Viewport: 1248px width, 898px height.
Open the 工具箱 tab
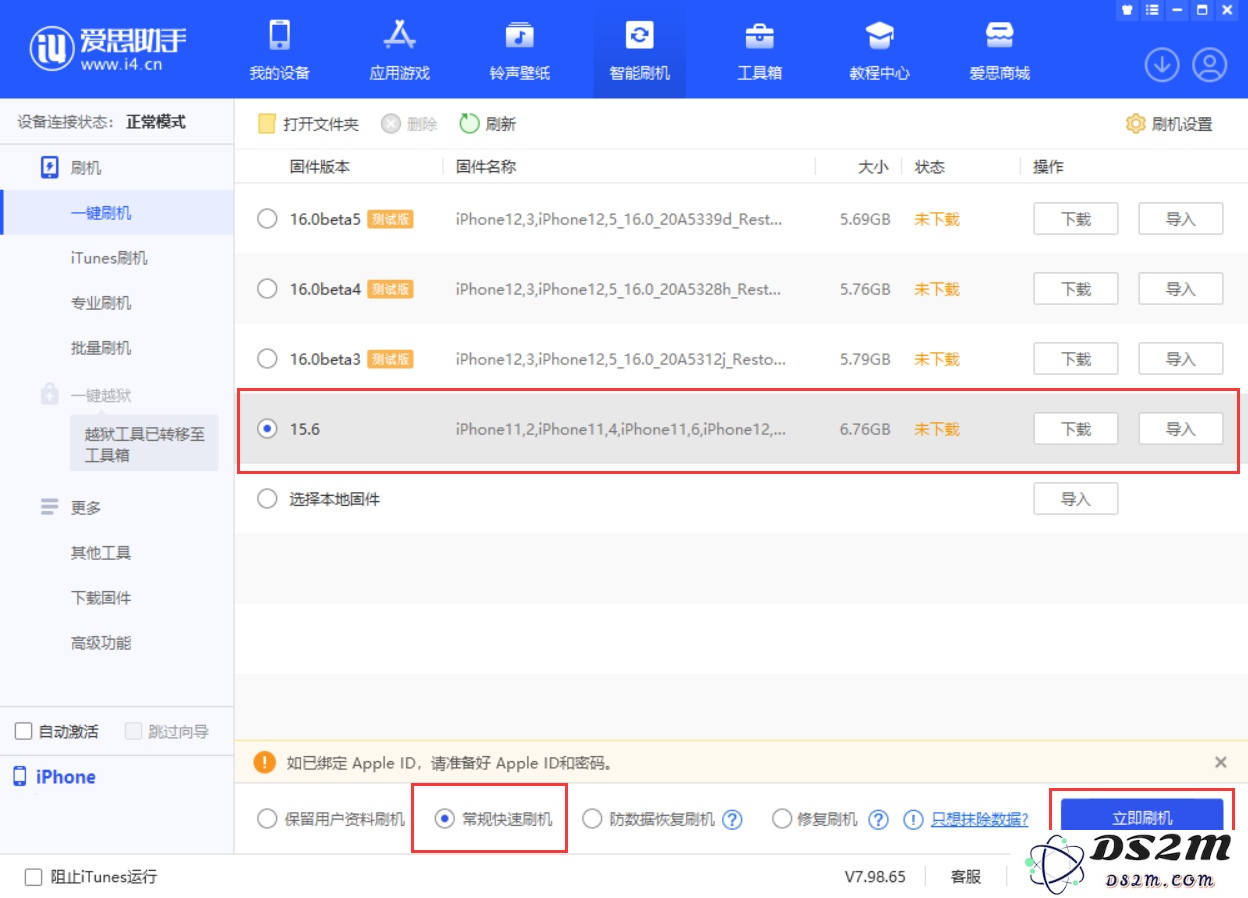coord(760,50)
